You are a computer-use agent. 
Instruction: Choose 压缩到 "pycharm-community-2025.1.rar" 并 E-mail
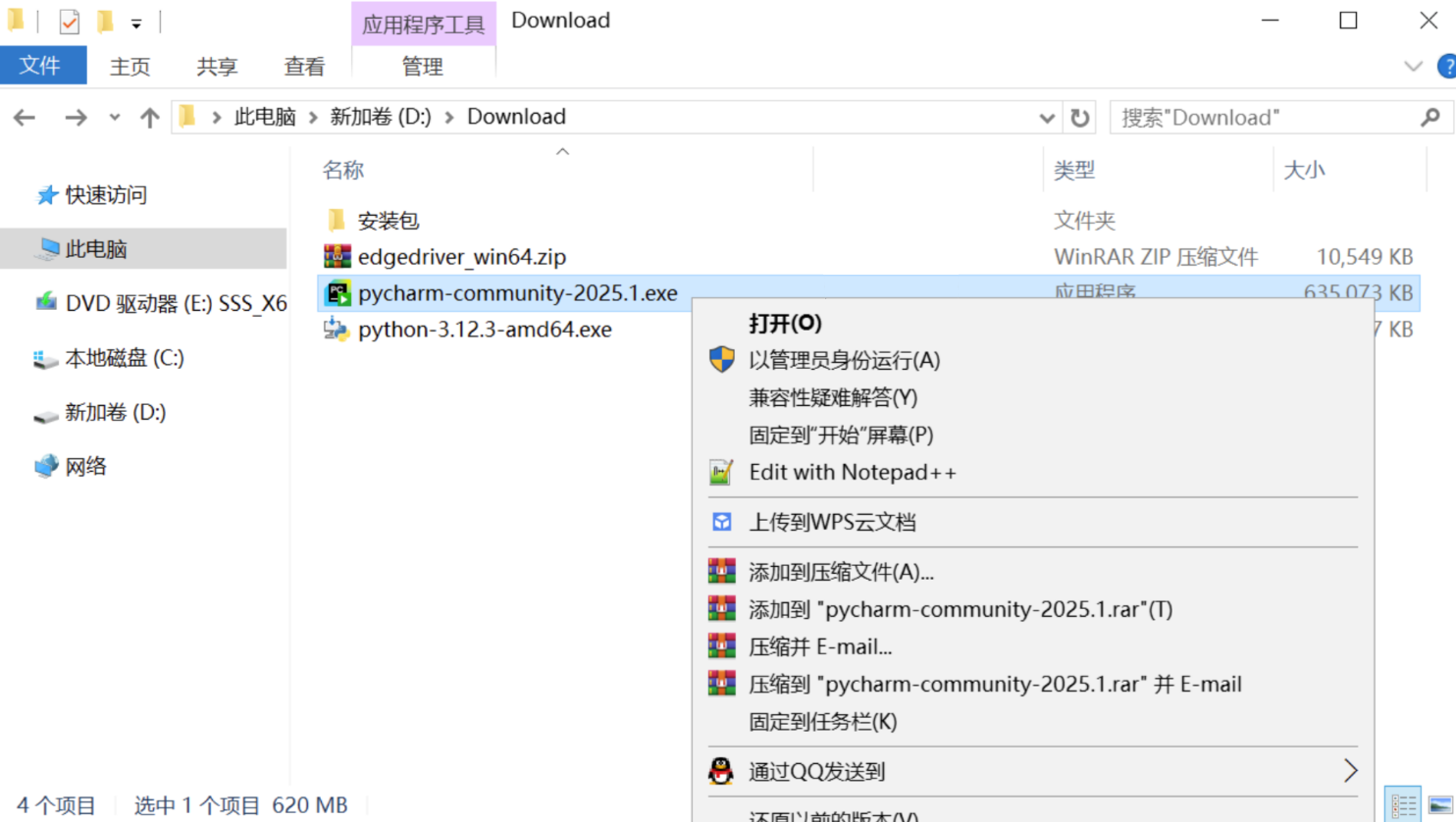996,684
